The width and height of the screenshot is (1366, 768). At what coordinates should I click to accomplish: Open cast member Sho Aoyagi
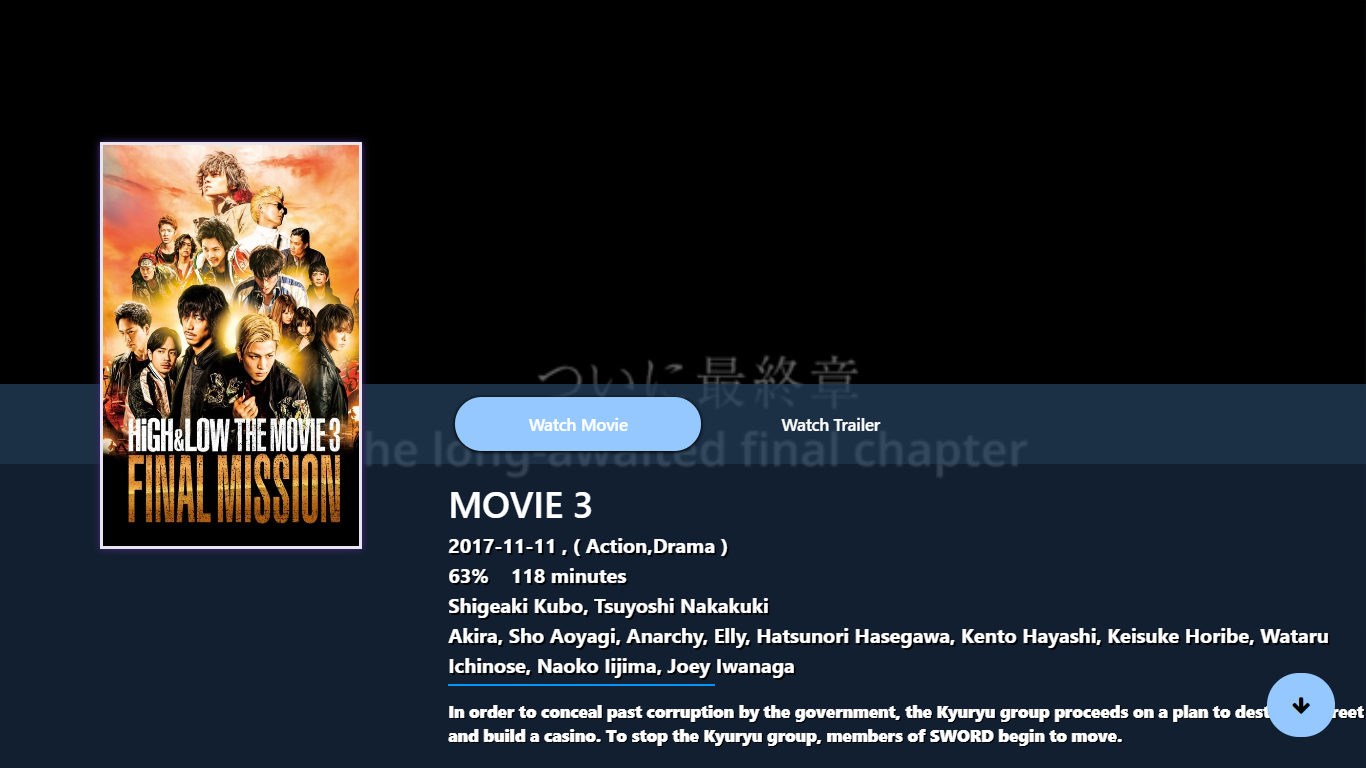coord(562,636)
